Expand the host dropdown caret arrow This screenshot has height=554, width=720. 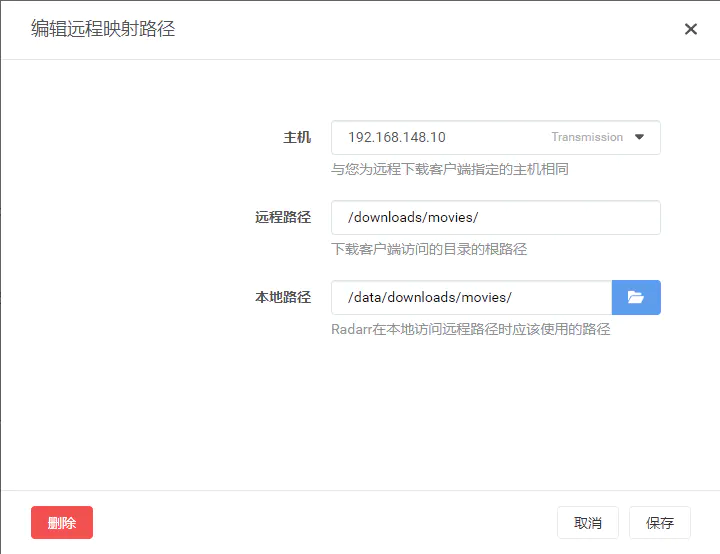[639, 137]
